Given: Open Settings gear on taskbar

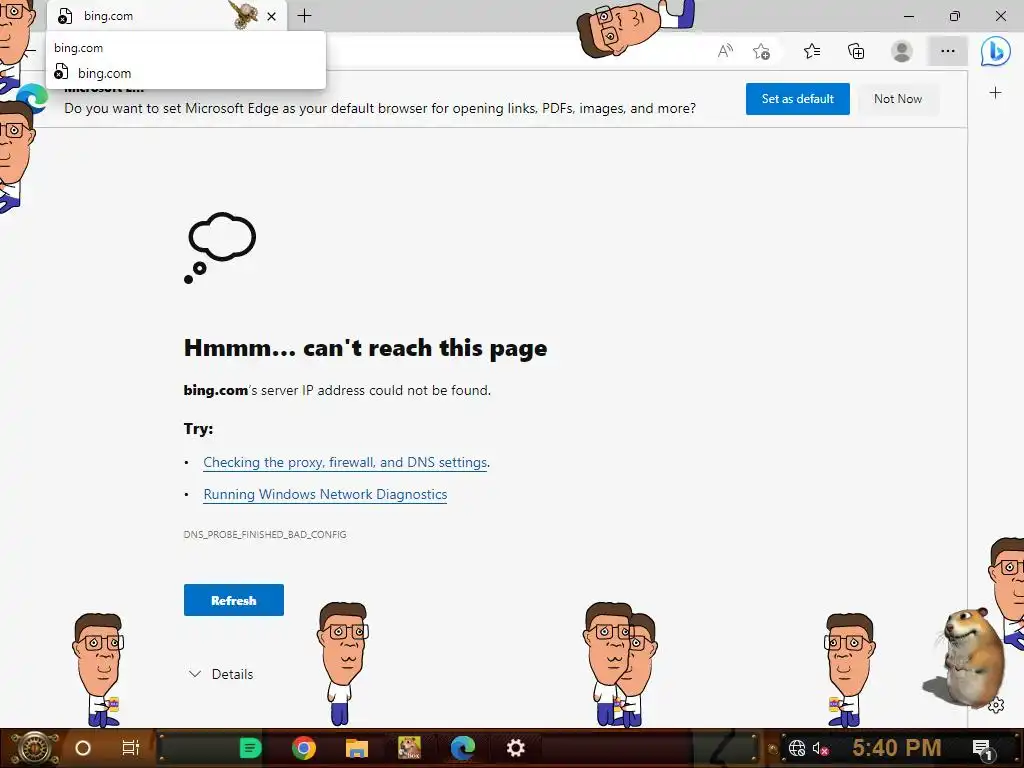Looking at the screenshot, I should coord(516,748).
